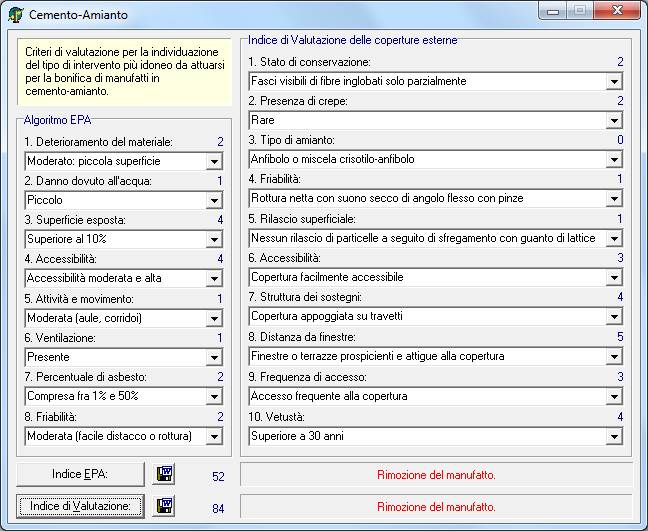Expand Distanza da finestre dropdown arrow
This screenshot has height=531, width=648.
614,356
